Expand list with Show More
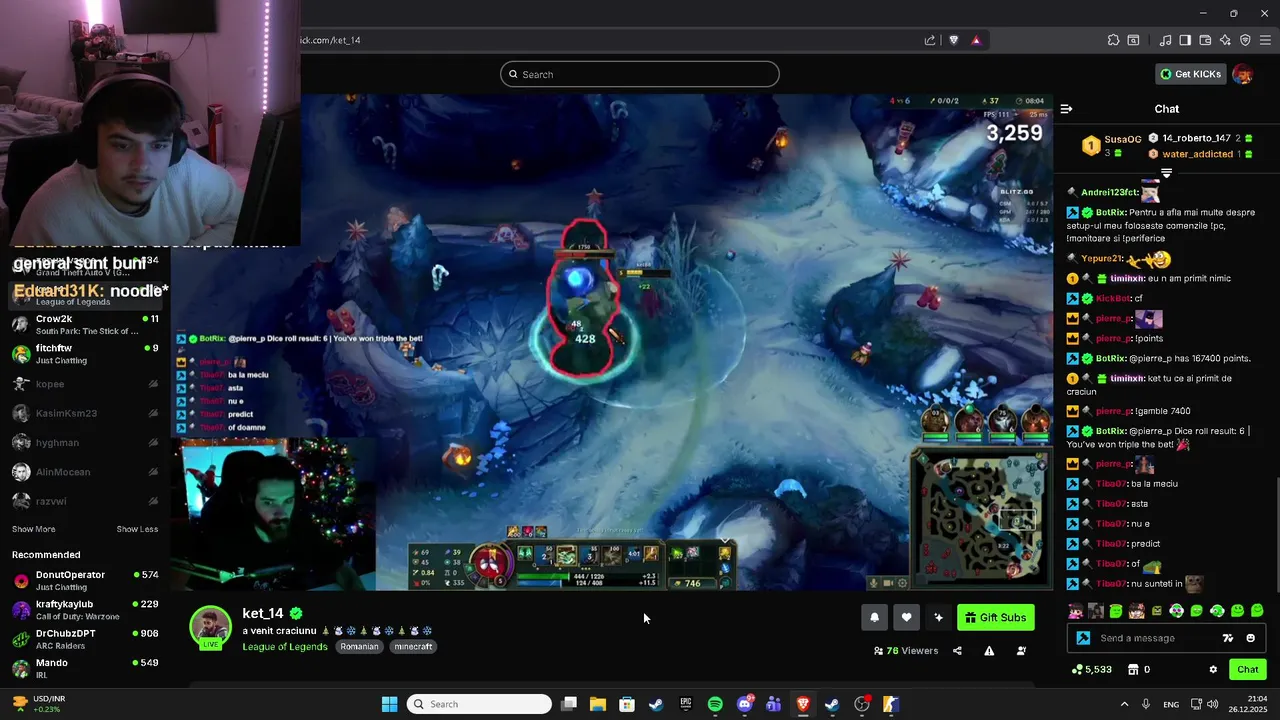1280x720 pixels. click(33, 529)
